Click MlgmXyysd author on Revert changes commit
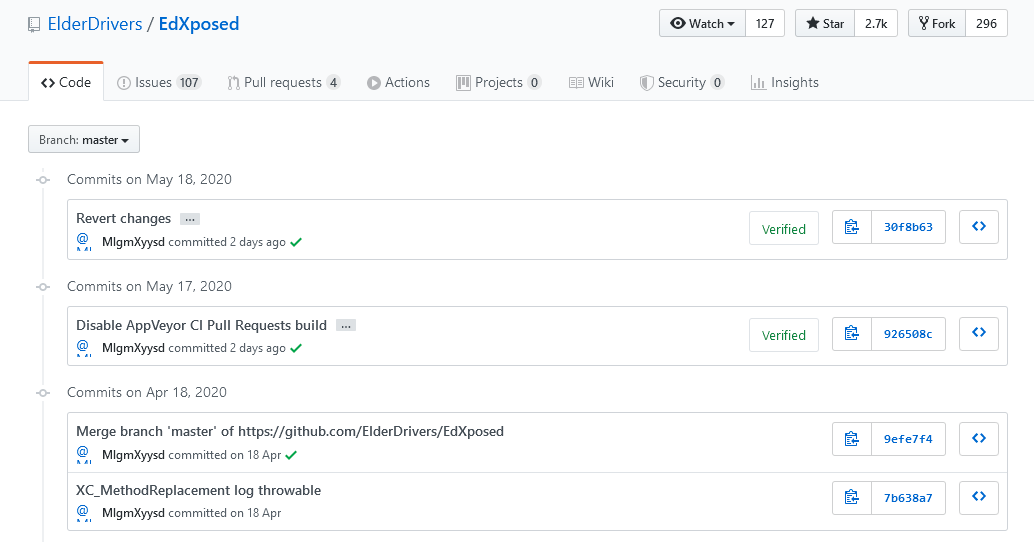Viewport: 1034px width, 542px height. pyautogui.click(x=133, y=242)
